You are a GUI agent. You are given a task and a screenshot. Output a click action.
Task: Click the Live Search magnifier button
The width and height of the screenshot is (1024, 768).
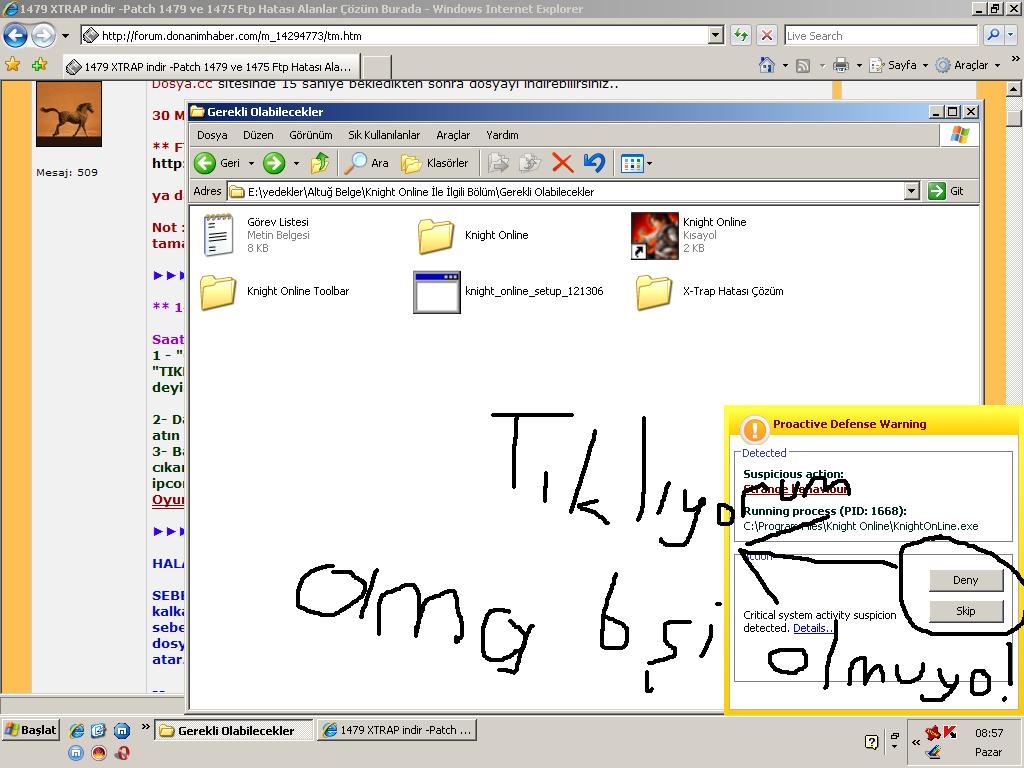pyautogui.click(x=994, y=35)
